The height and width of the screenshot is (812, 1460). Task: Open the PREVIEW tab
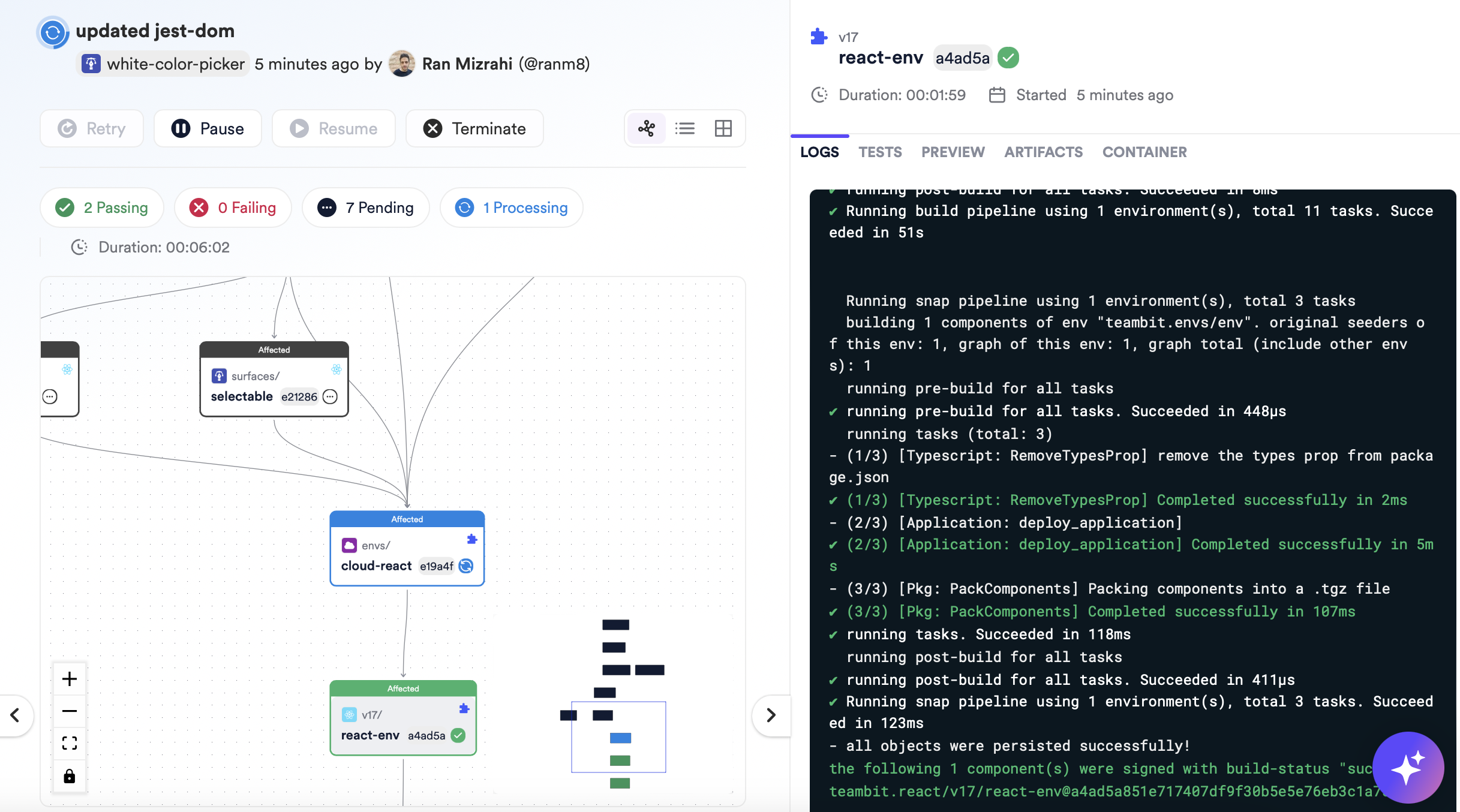(x=953, y=152)
